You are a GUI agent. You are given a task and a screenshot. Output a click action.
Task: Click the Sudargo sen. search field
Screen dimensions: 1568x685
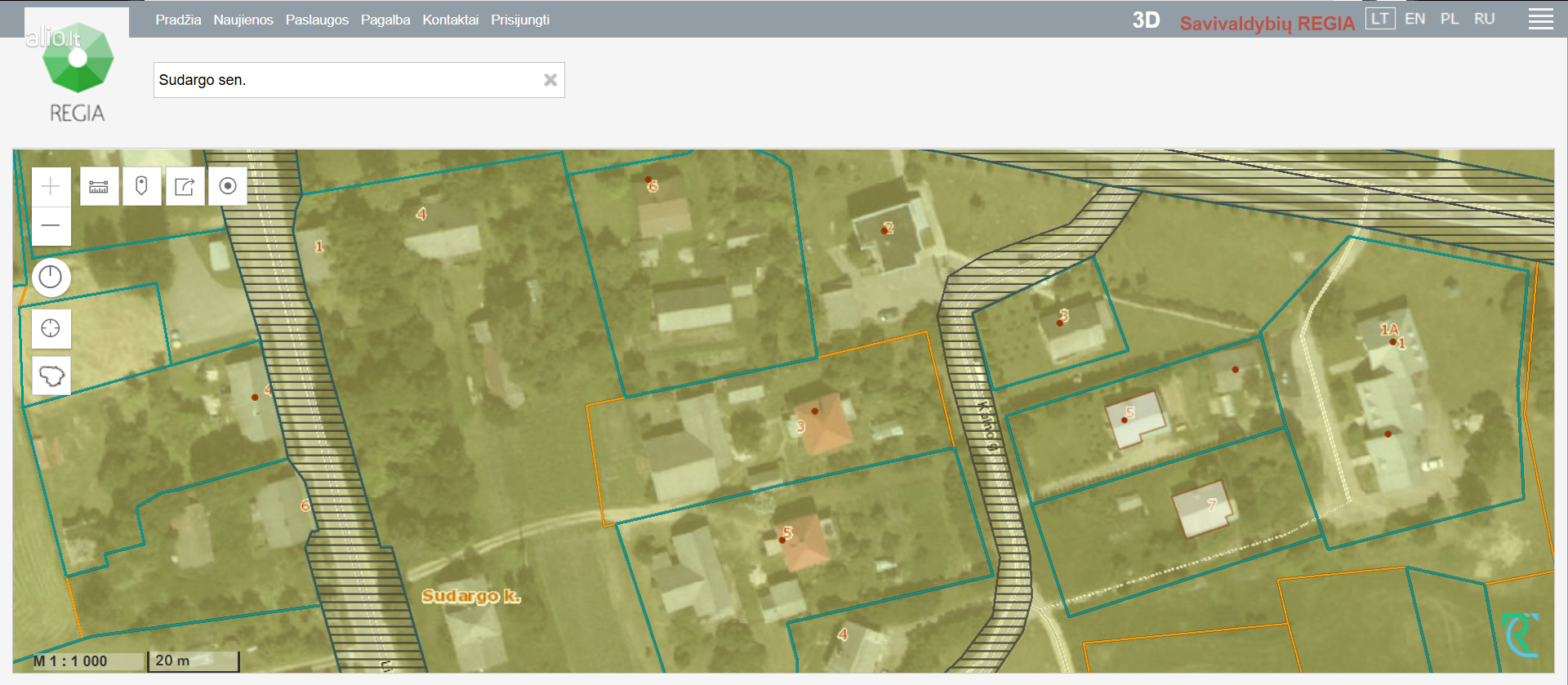347,80
